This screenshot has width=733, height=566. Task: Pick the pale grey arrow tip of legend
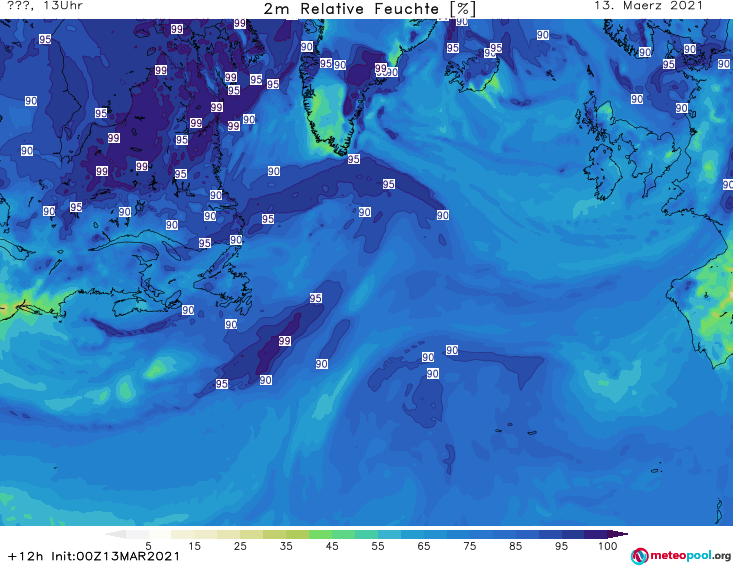pyautogui.click(x=115, y=534)
